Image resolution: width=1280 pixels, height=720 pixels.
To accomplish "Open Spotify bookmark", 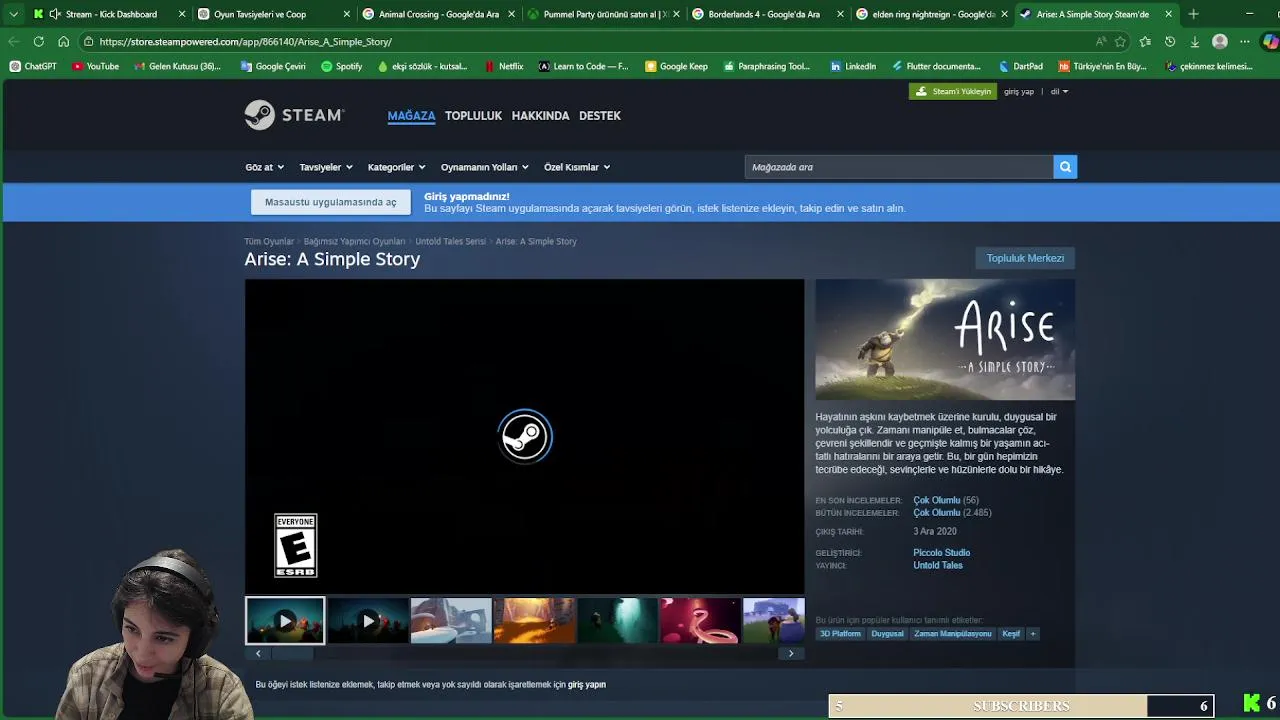I will click(x=341, y=66).
